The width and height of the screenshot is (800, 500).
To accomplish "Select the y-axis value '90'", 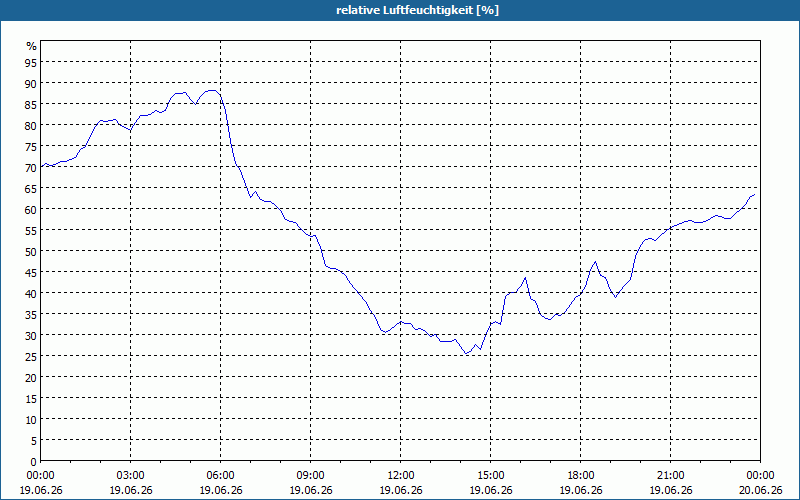I will pos(31,83).
